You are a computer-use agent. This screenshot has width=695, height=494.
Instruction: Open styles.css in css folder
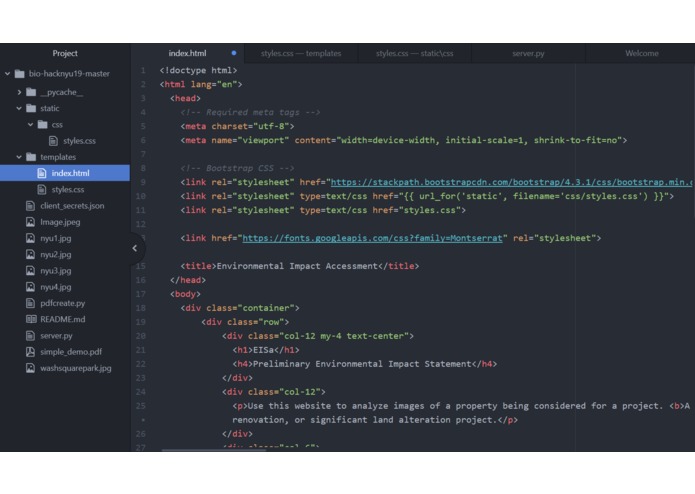(x=79, y=141)
